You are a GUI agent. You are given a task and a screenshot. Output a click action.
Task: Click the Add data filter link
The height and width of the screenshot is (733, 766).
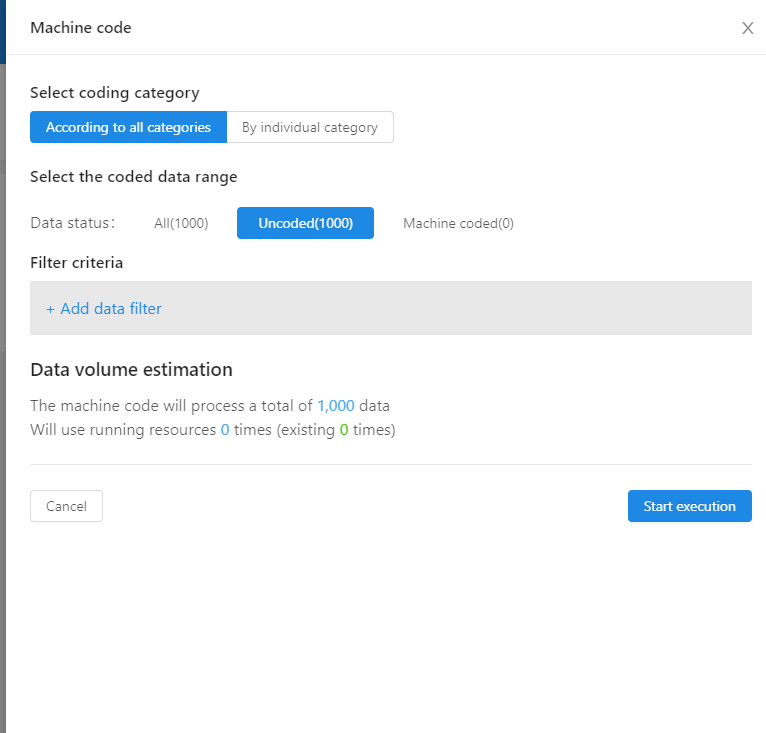click(x=104, y=308)
